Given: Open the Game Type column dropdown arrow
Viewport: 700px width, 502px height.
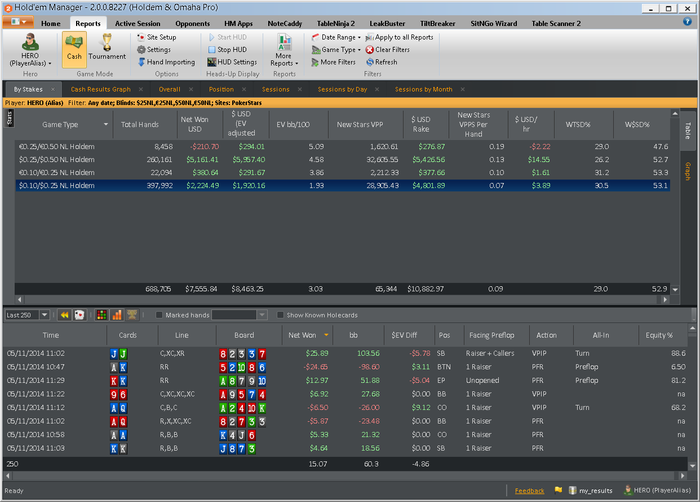Looking at the screenshot, I should click(106, 124).
